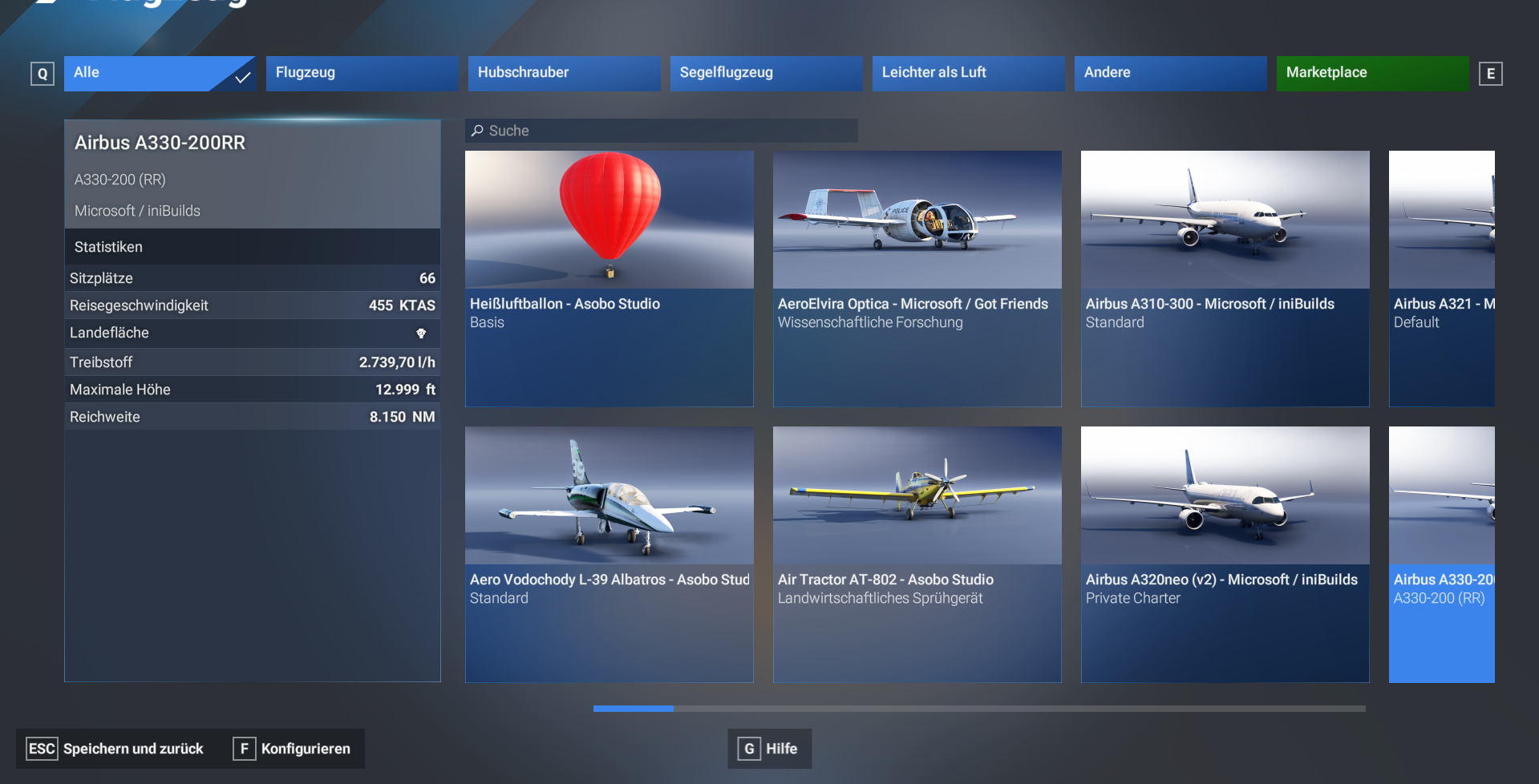The height and width of the screenshot is (784, 1539).
Task: Click the Wissenschaftliche Forschung livery label
Action: point(870,322)
